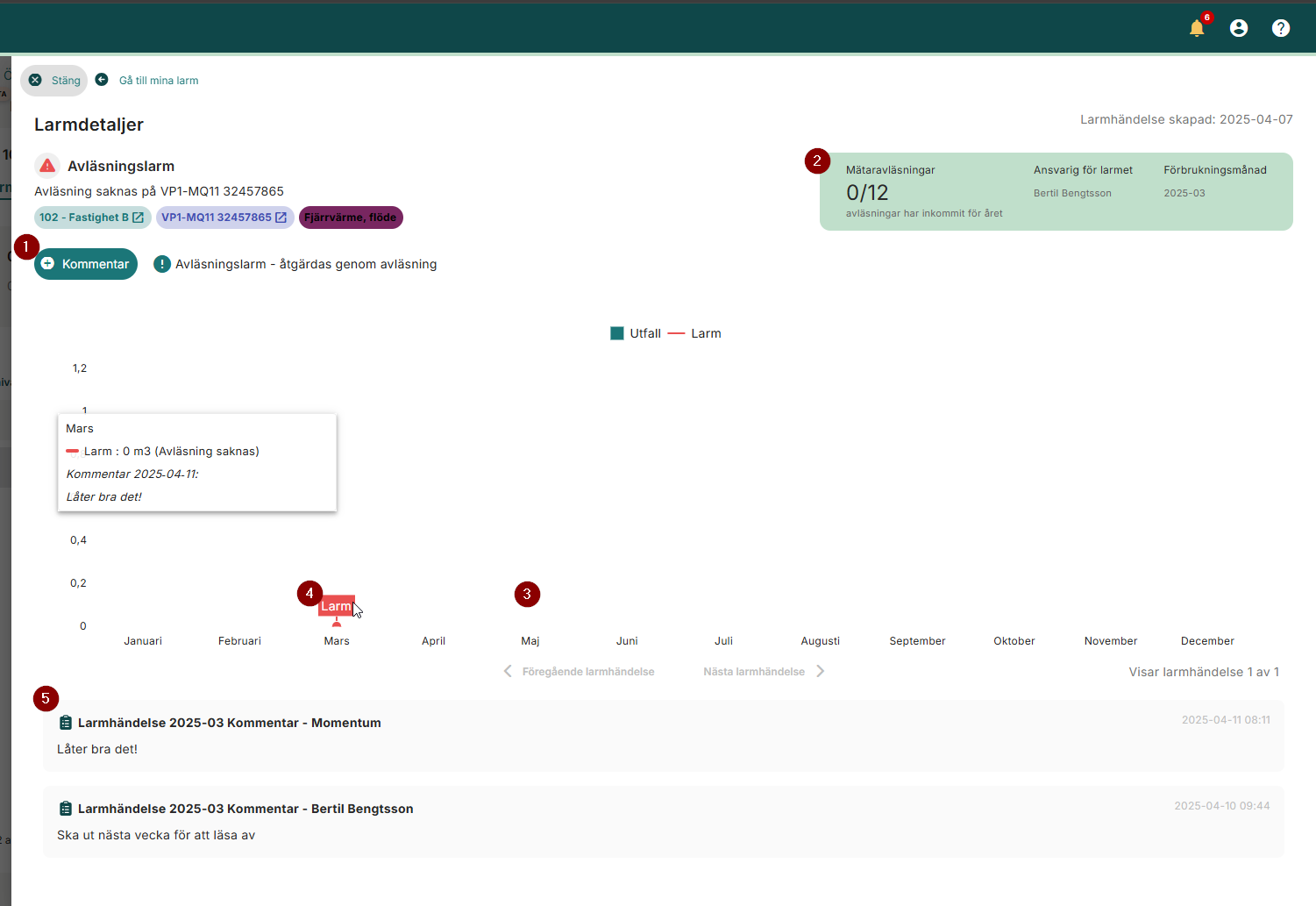This screenshot has width=1316, height=906.
Task: Go to 'Föregående larmhändelse'
Action: click(588, 672)
